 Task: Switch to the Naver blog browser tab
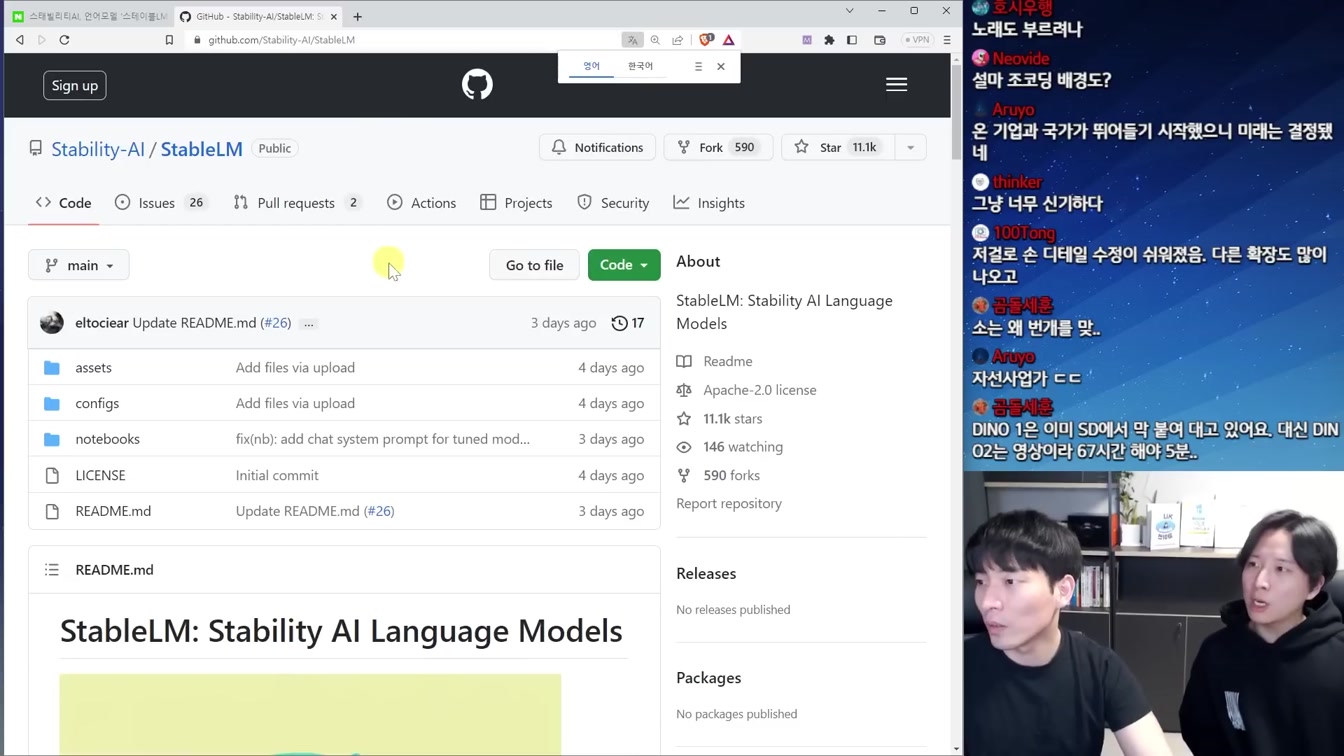tap(89, 16)
